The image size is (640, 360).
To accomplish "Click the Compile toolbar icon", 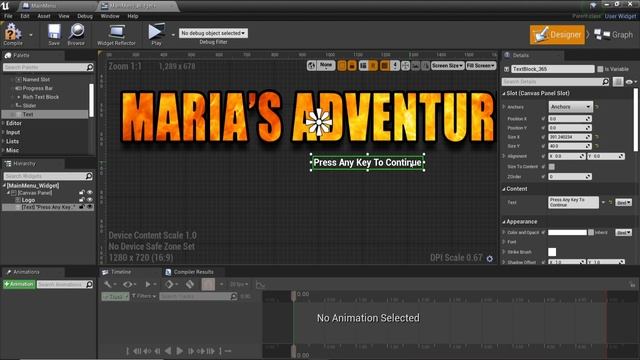I will click(x=13, y=33).
